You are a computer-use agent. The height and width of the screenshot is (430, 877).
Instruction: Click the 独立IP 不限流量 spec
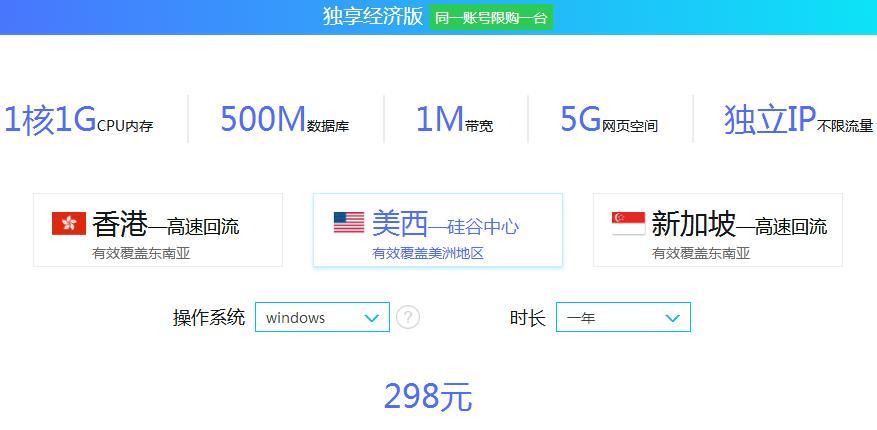[x=799, y=120]
